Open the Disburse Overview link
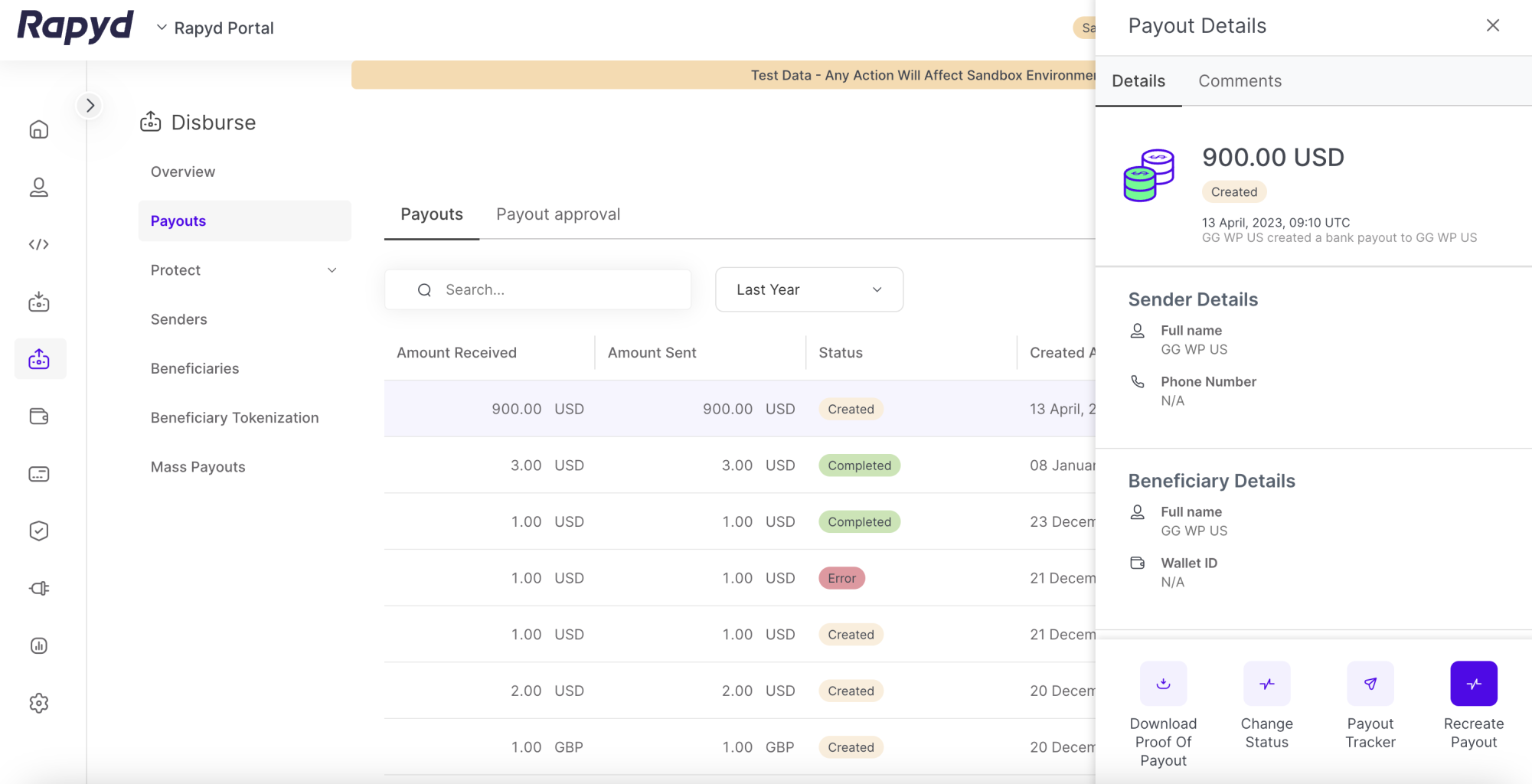Screen dimensions: 1532x784 tap(183, 171)
